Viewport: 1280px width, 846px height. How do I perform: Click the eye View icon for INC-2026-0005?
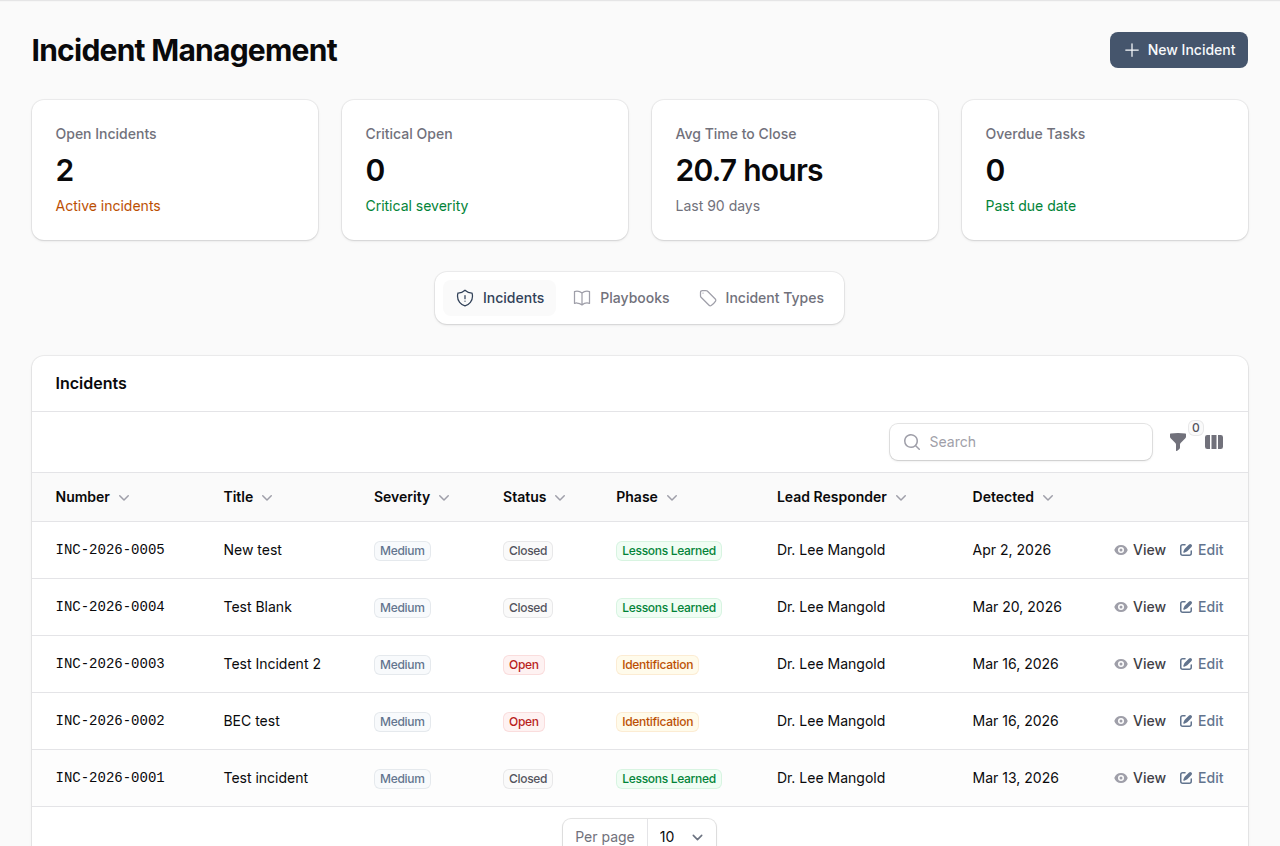tap(1120, 550)
